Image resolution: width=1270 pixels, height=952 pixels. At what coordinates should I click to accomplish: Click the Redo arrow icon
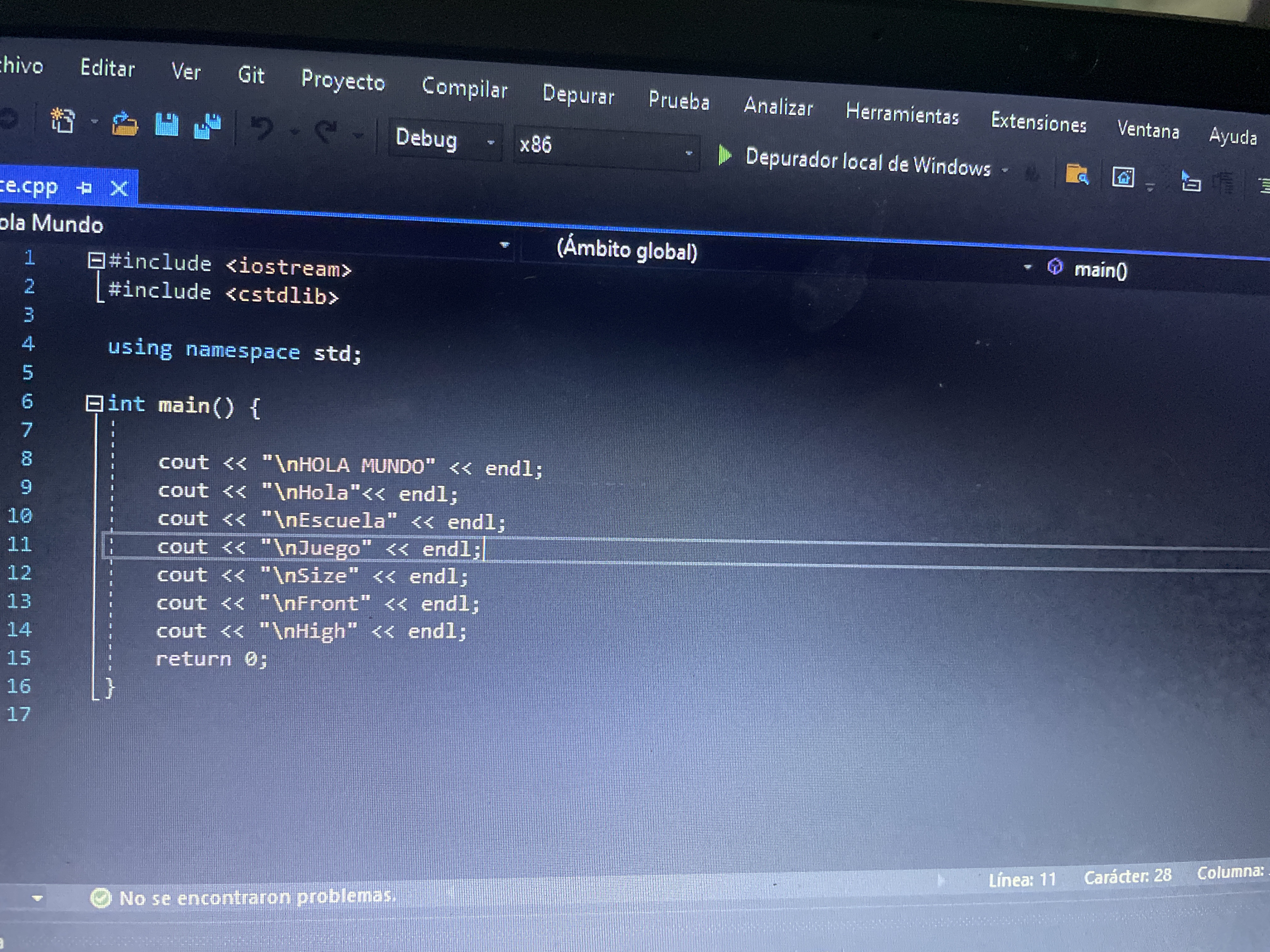tap(326, 131)
